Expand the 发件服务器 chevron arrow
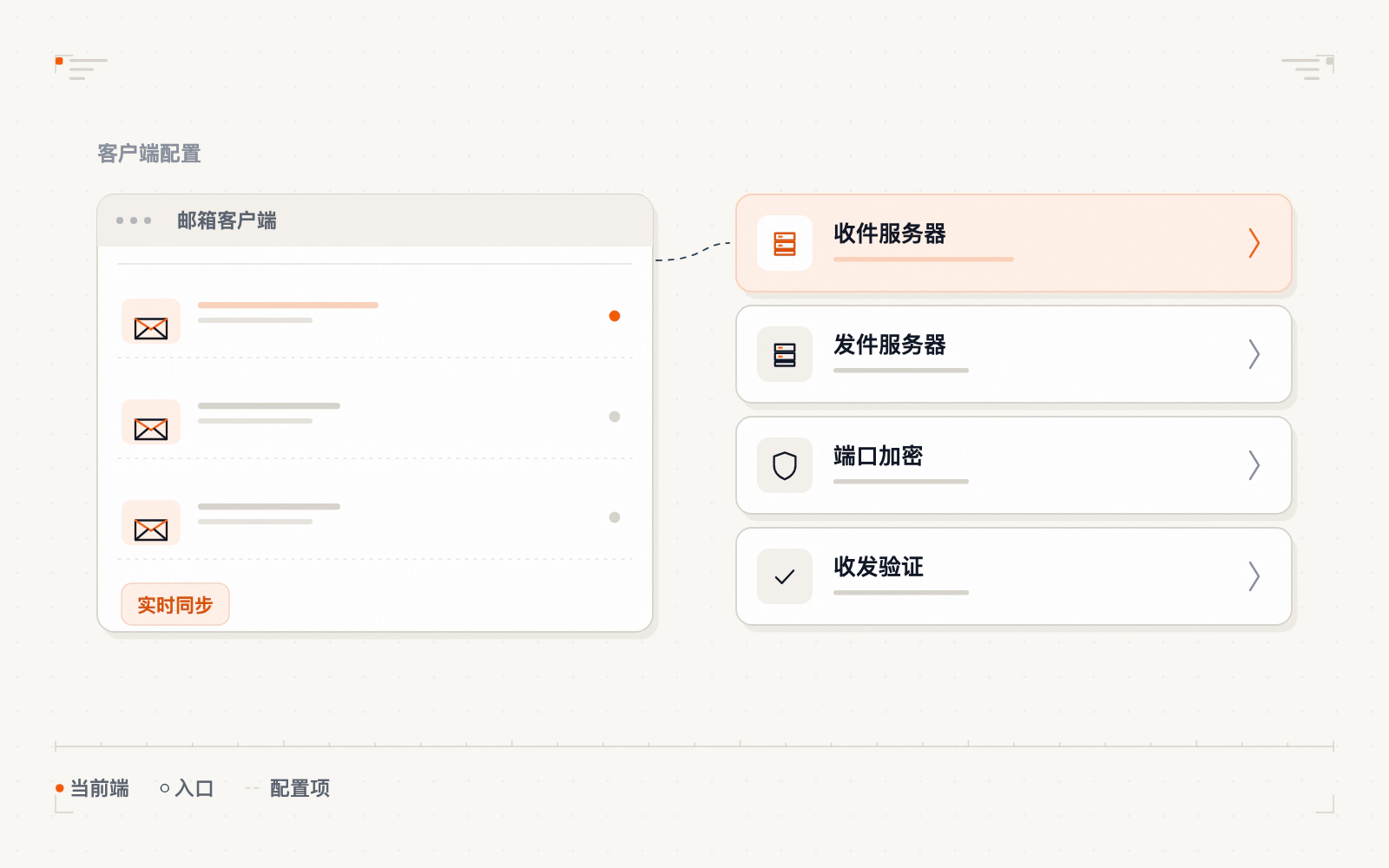This screenshot has width=1389, height=868. 1254,354
